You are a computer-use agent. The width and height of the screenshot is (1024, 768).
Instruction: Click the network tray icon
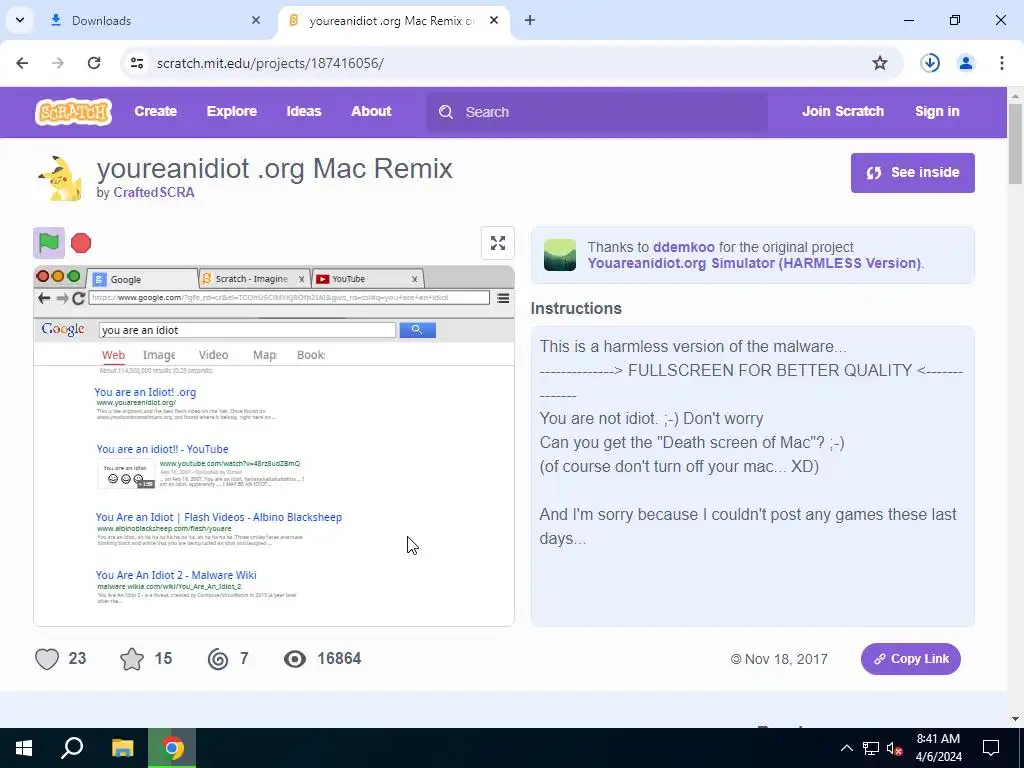(871, 748)
